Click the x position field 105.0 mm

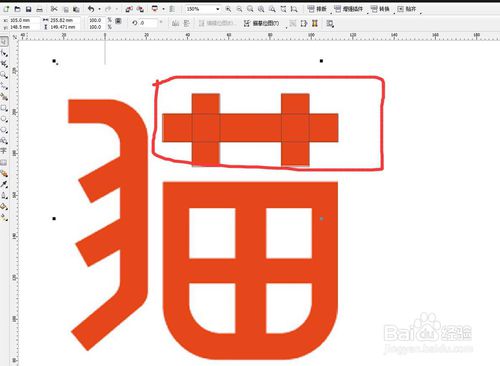(x=24, y=20)
